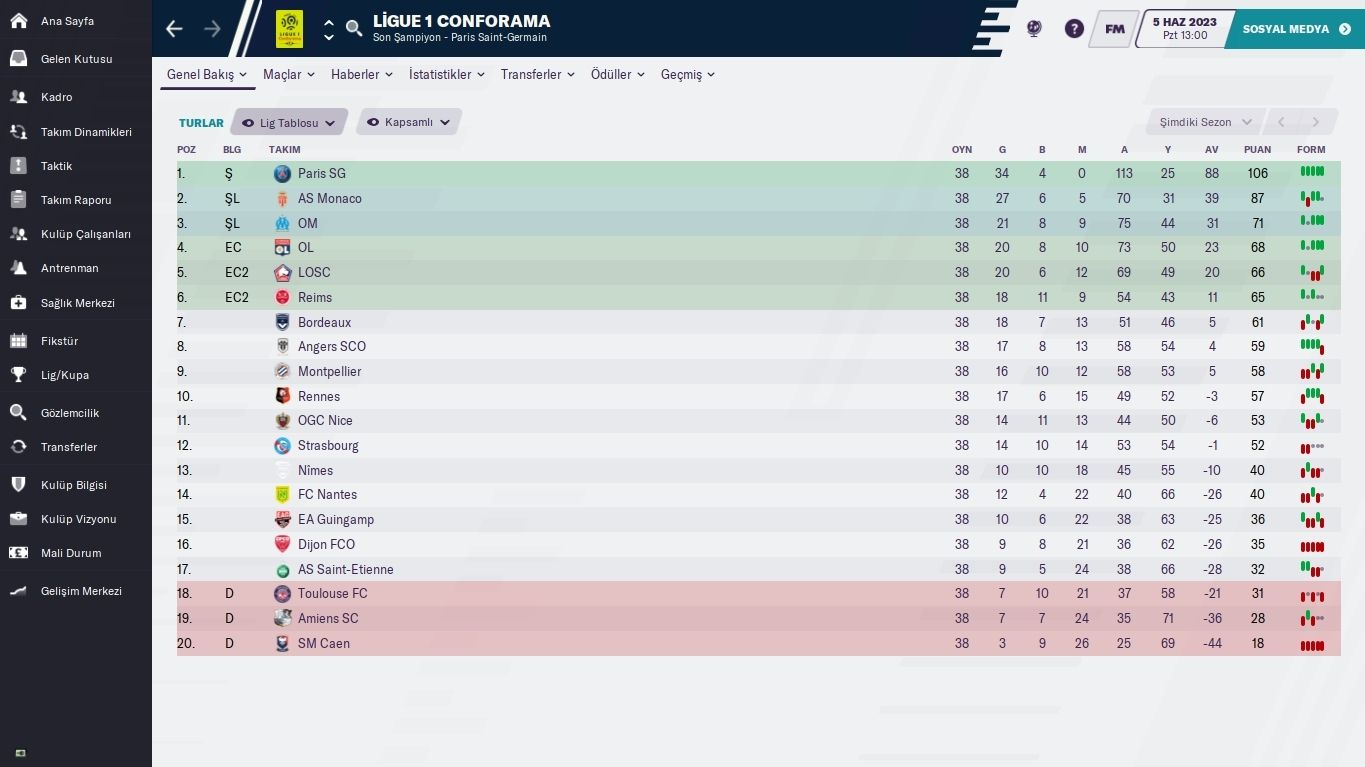This screenshot has width=1365, height=767.
Task: Open the Maçlar menu tab
Action: pos(288,75)
